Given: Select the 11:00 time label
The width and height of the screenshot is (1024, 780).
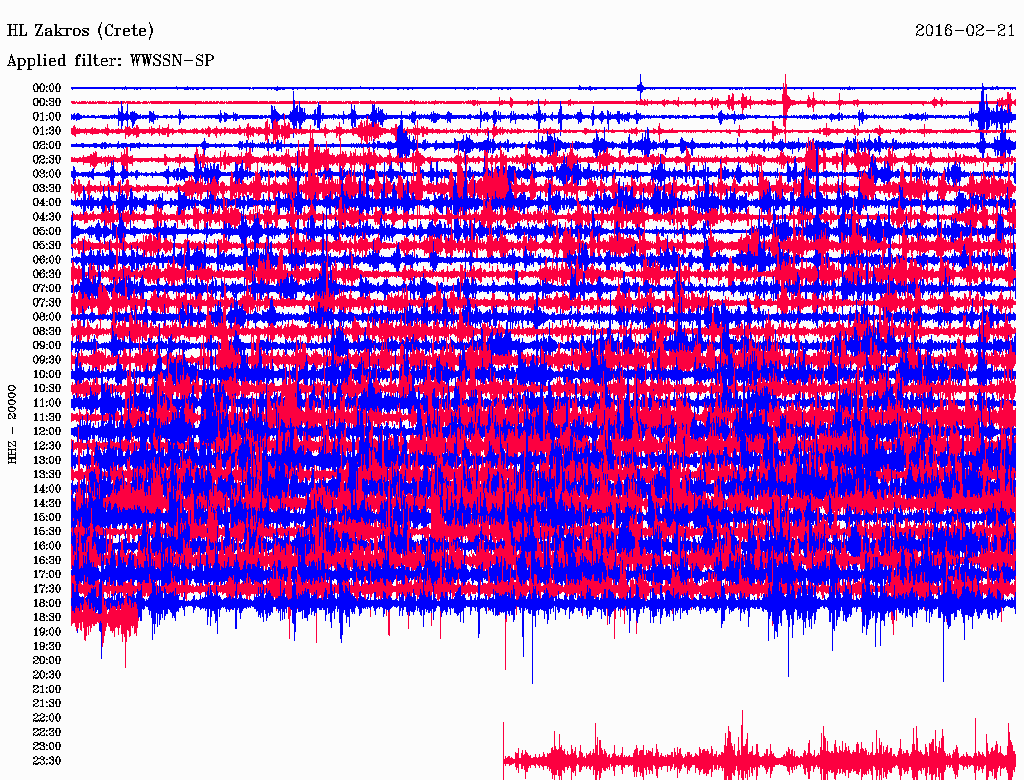Looking at the screenshot, I should (x=47, y=402).
